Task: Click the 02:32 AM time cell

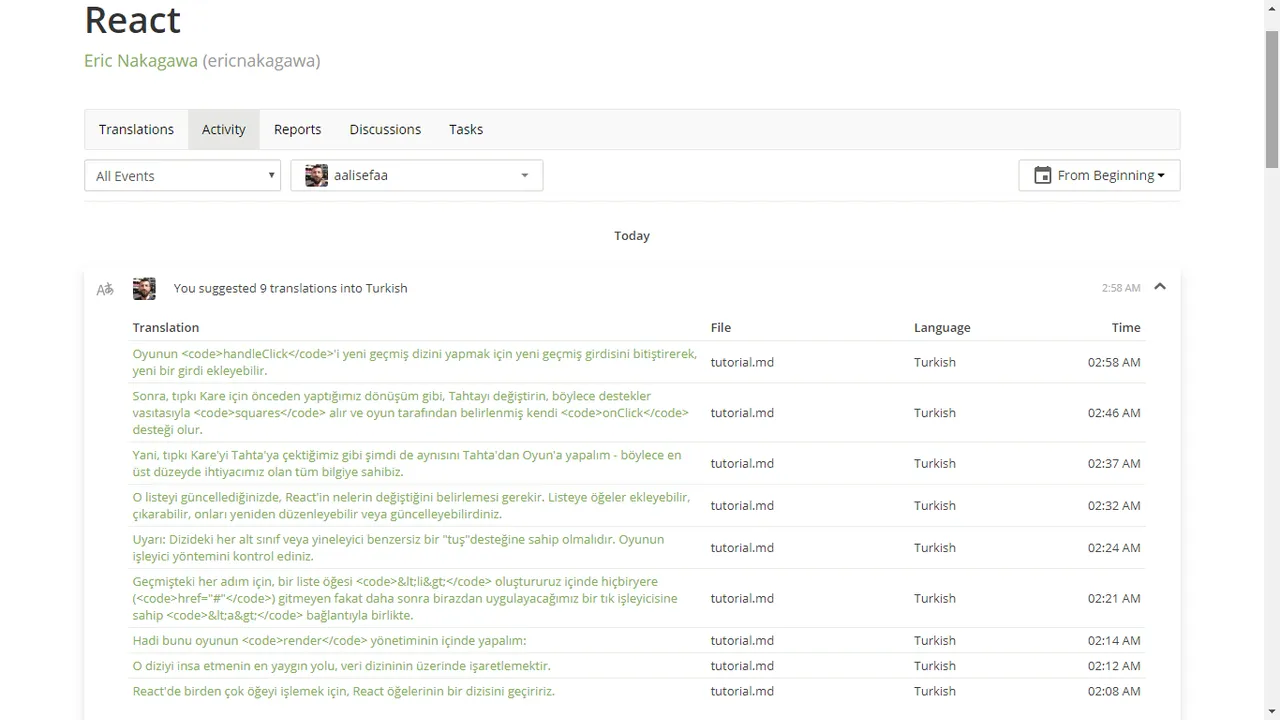Action: pyautogui.click(x=1114, y=505)
